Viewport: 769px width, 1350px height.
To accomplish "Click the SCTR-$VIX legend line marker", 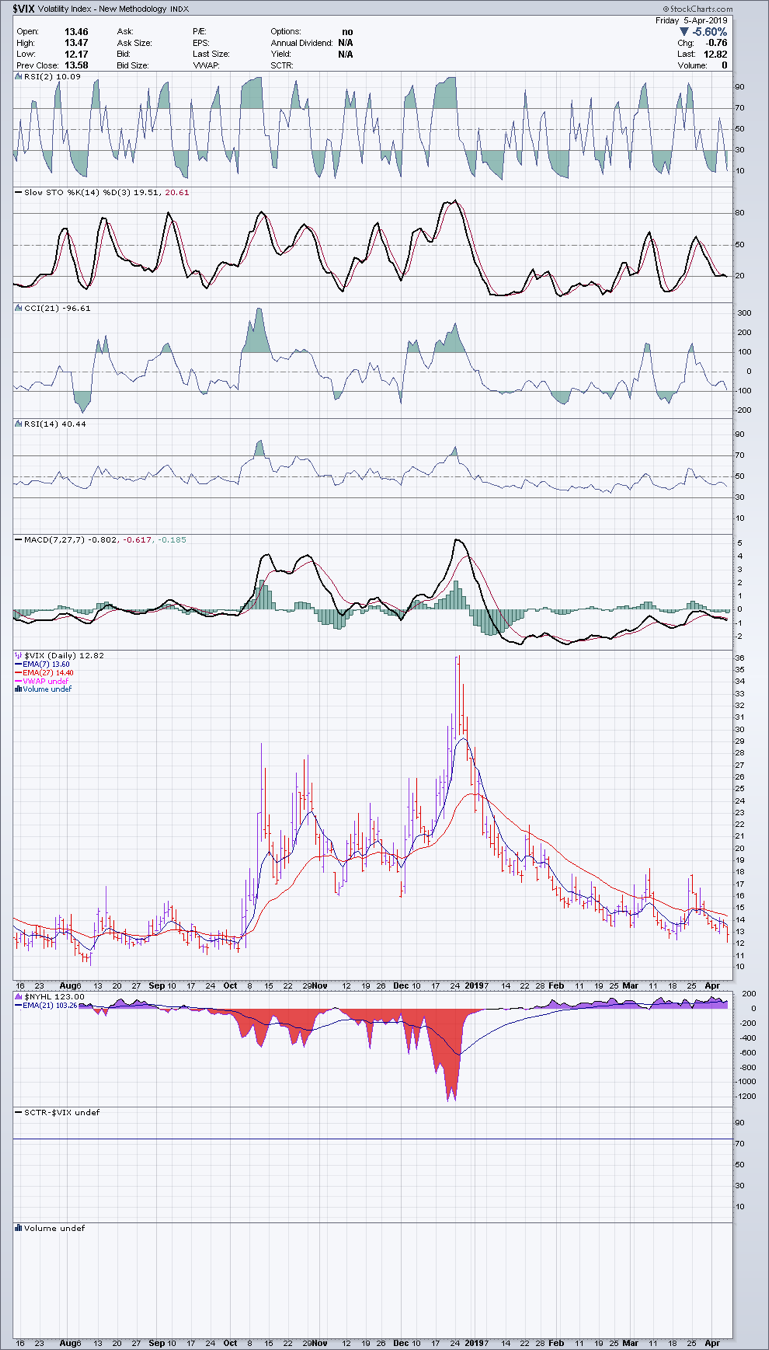I will tap(17, 1112).
